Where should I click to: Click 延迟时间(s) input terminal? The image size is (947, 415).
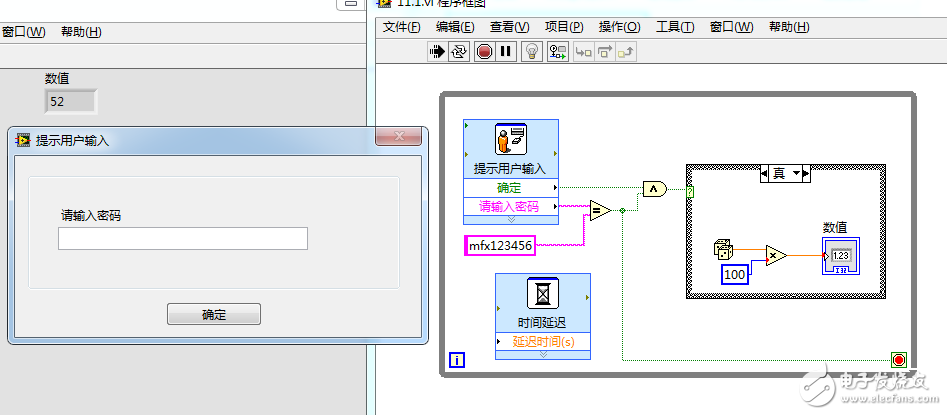[543, 341]
